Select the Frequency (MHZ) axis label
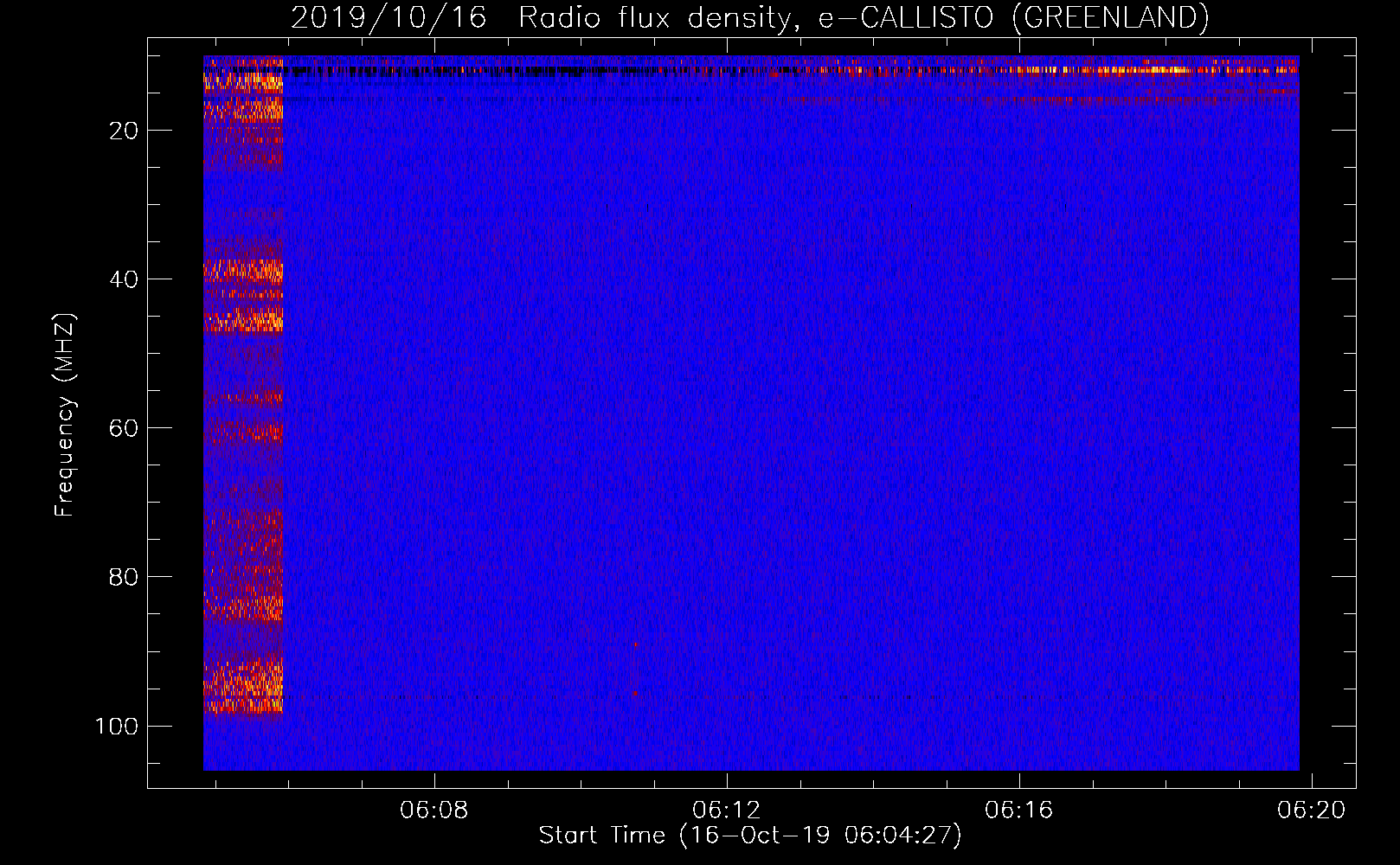Viewport: 1400px width, 865px height. (65, 415)
